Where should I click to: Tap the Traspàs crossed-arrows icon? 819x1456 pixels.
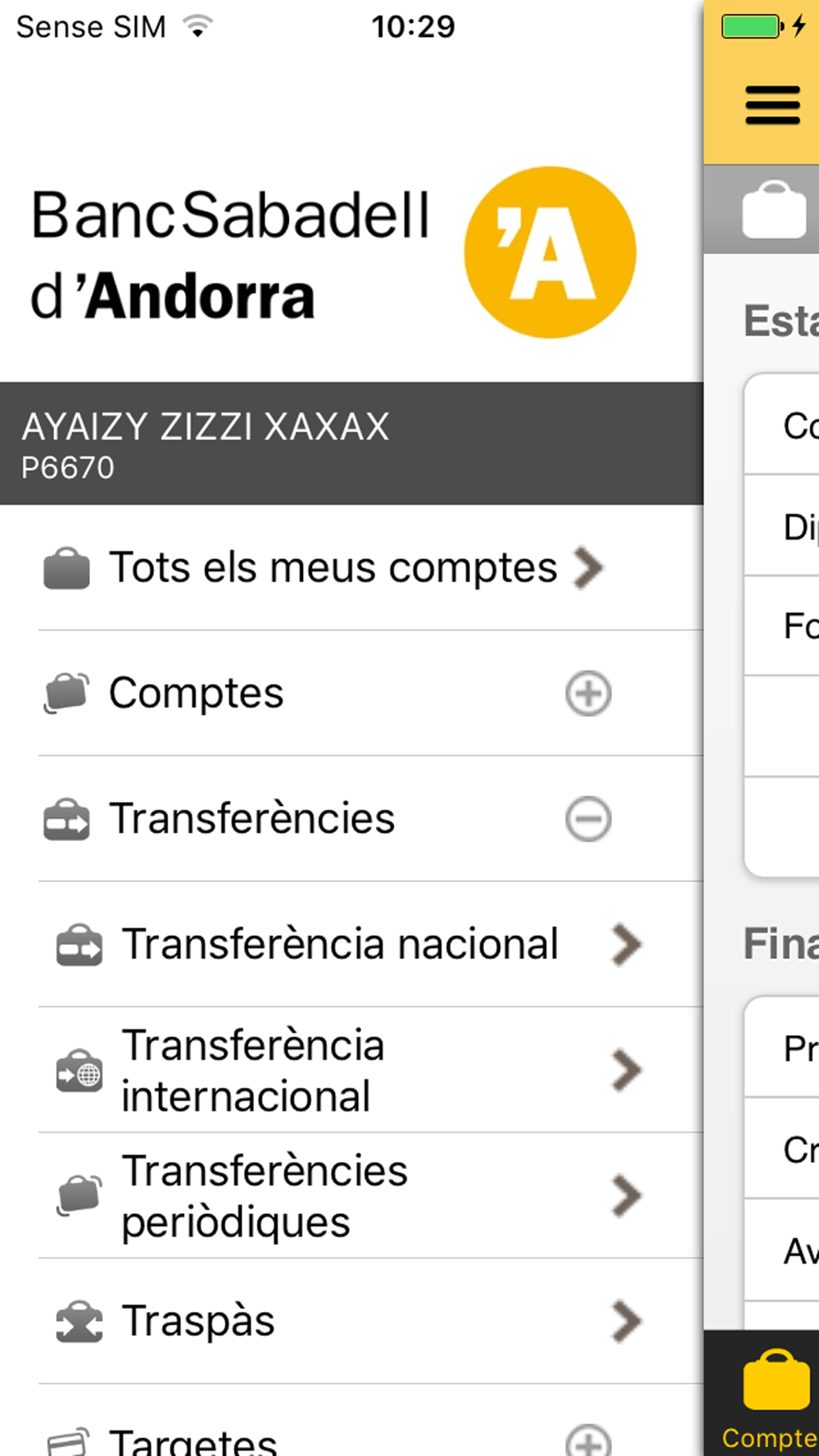point(79,1322)
